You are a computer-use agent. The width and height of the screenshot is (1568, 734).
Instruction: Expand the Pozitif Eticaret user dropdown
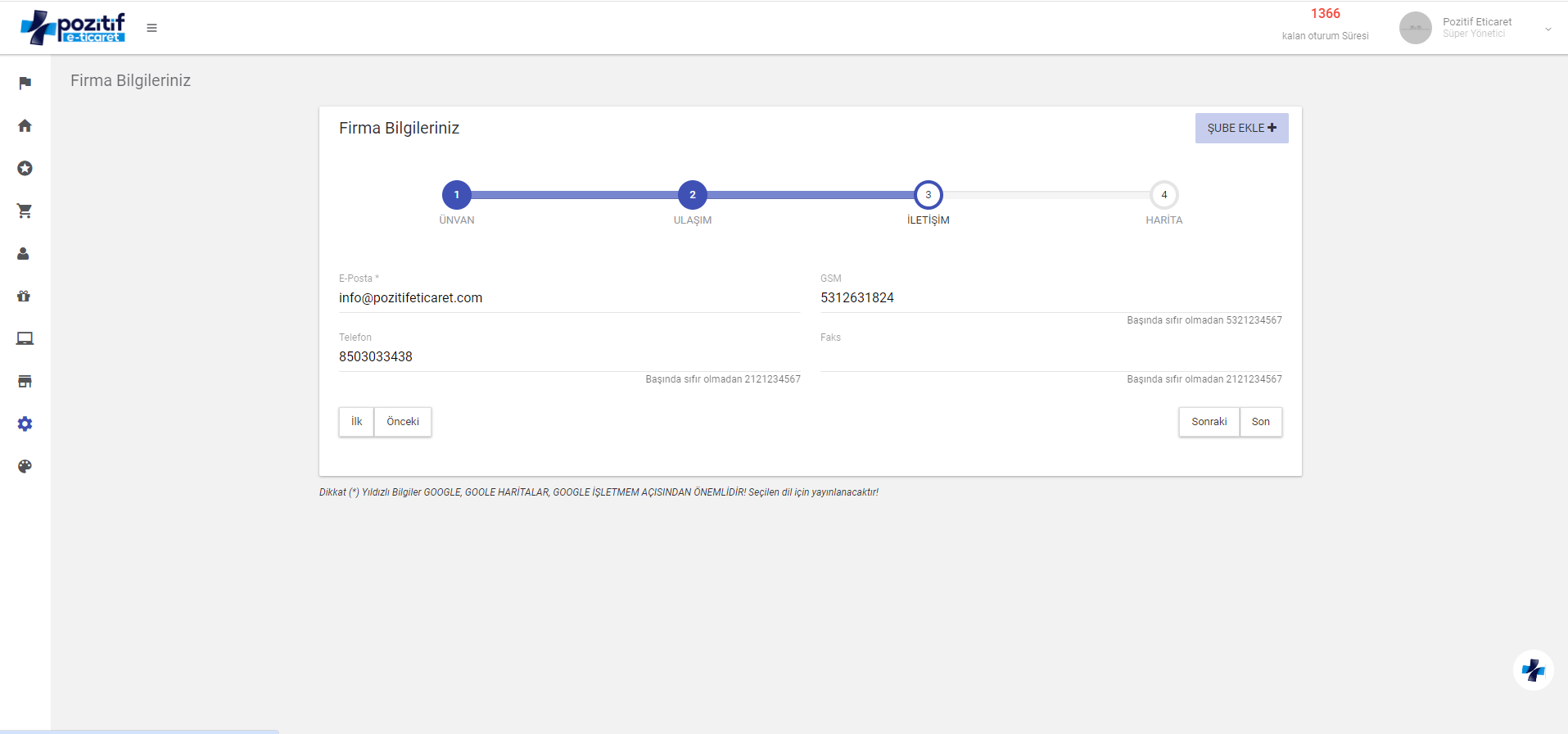(1548, 29)
